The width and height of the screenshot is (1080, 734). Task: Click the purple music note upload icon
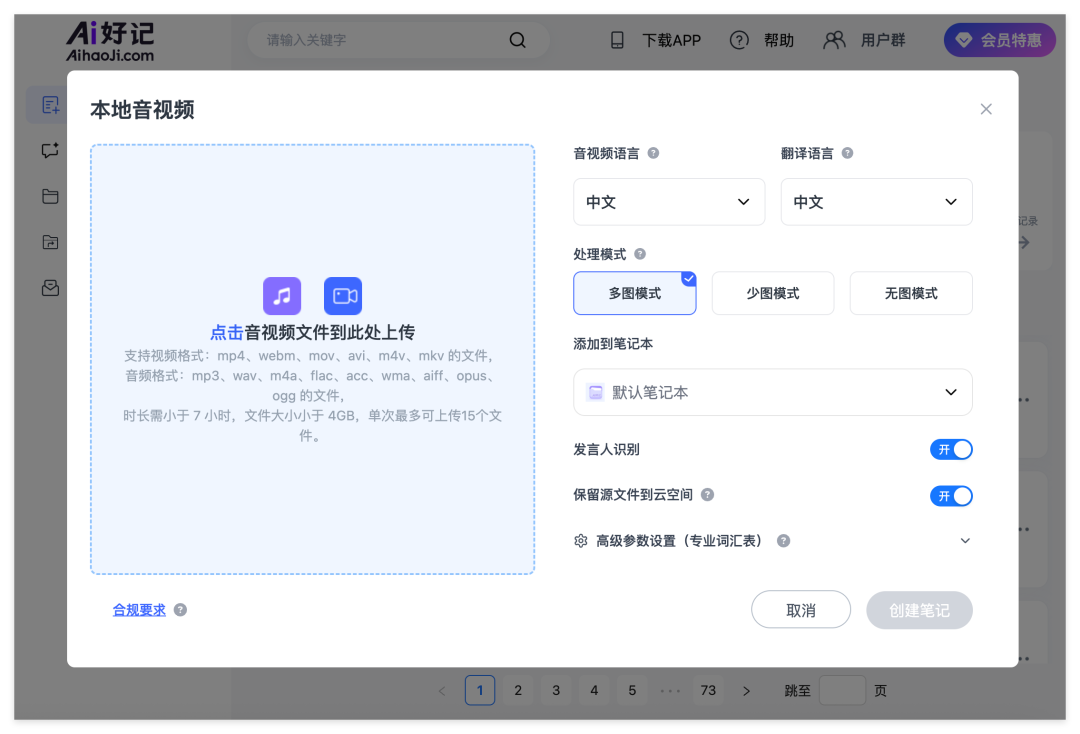click(282, 295)
